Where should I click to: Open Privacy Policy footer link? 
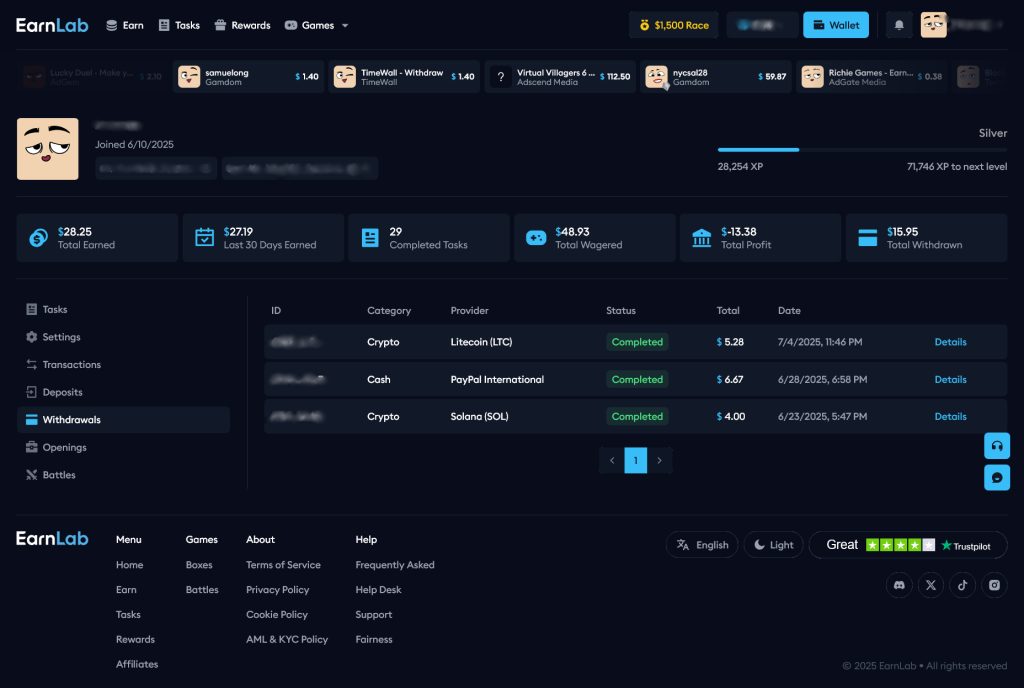pyautogui.click(x=278, y=589)
